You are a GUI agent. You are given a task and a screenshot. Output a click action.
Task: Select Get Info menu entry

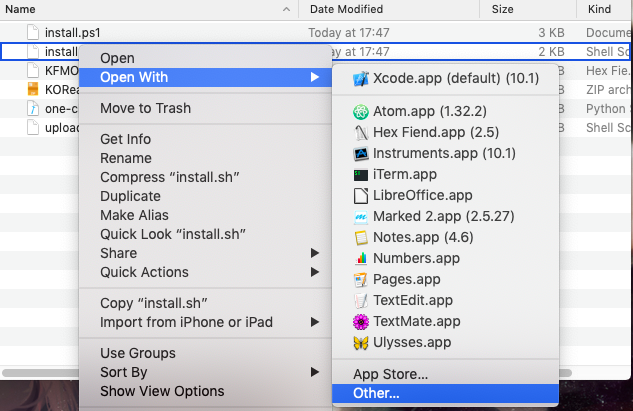pos(126,139)
